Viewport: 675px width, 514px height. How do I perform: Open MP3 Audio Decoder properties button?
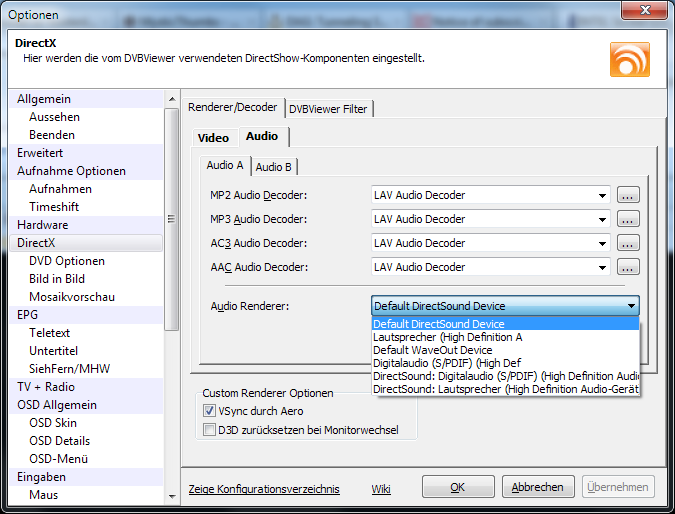(628, 219)
